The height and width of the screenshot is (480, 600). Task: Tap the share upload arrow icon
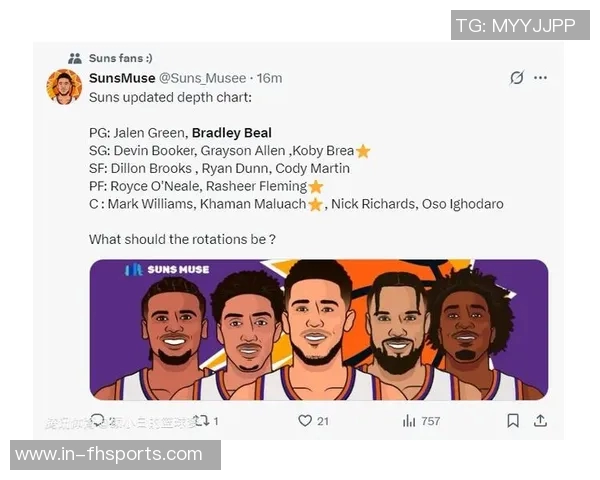540,421
